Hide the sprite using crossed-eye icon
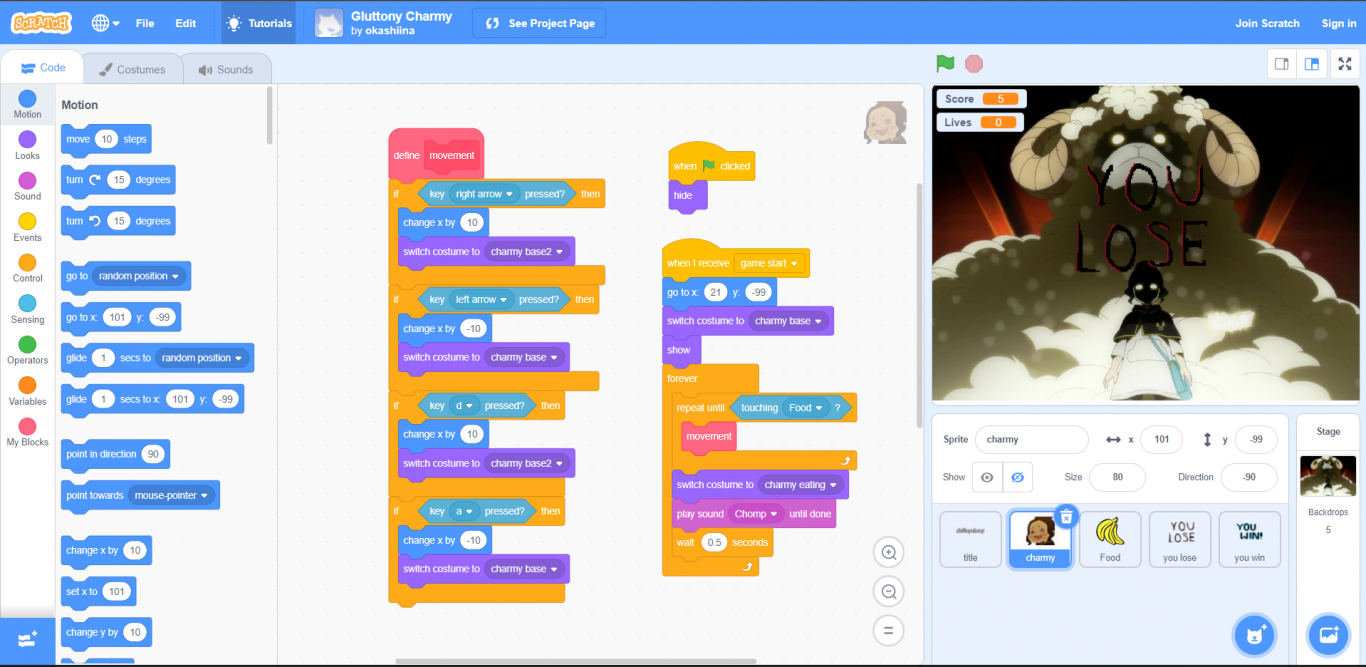This screenshot has width=1366, height=667. point(1017,477)
